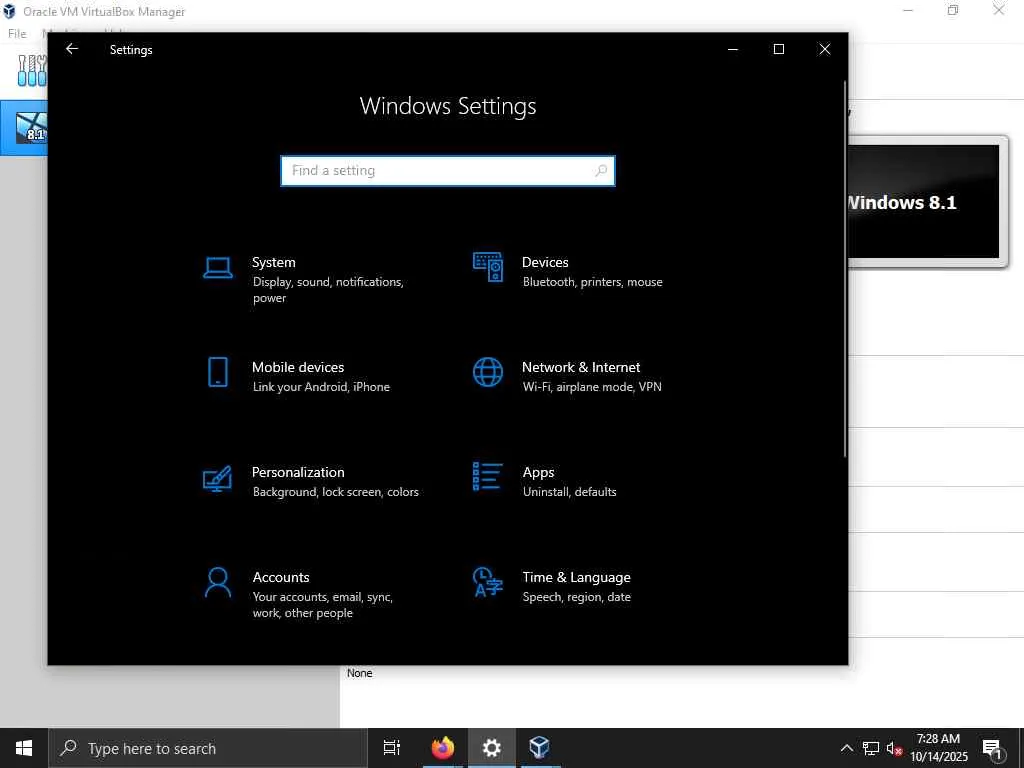Click 'Speech, region, date' description

(x=577, y=597)
